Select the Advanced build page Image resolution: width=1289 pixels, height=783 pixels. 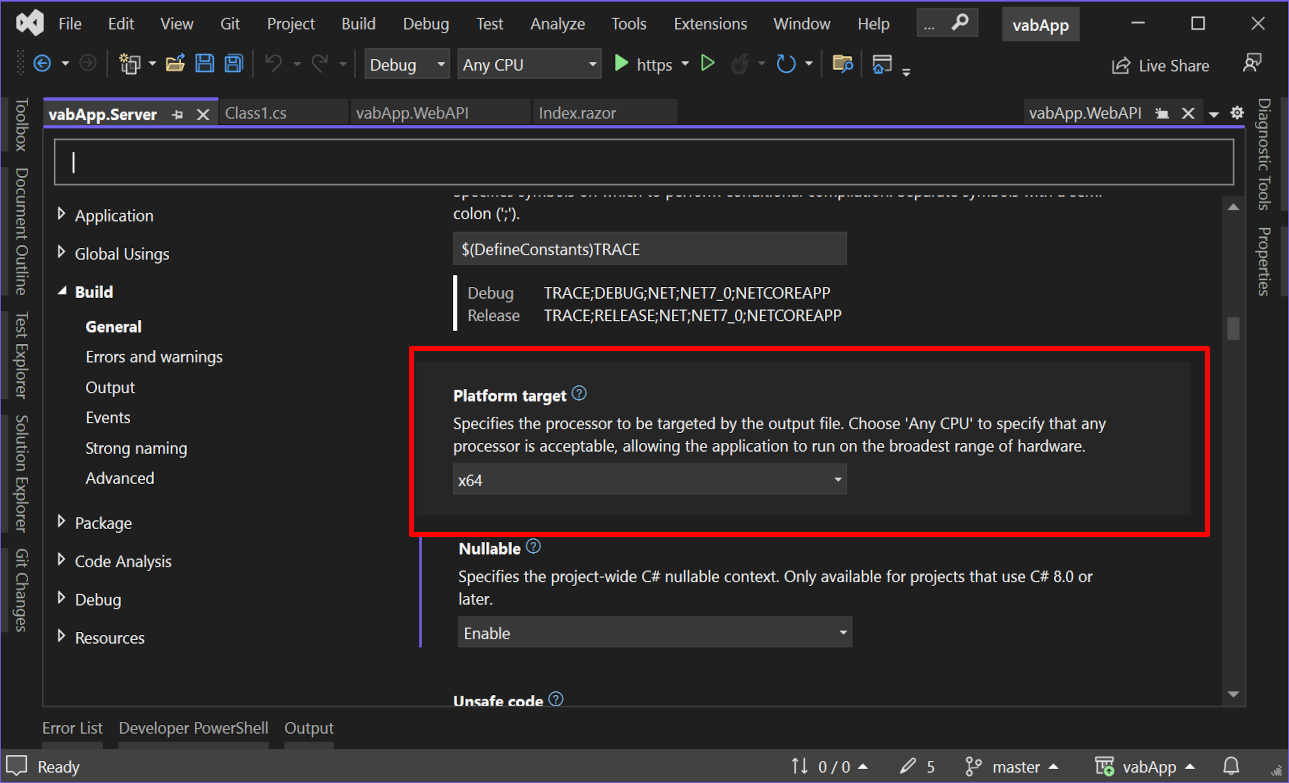tap(120, 478)
